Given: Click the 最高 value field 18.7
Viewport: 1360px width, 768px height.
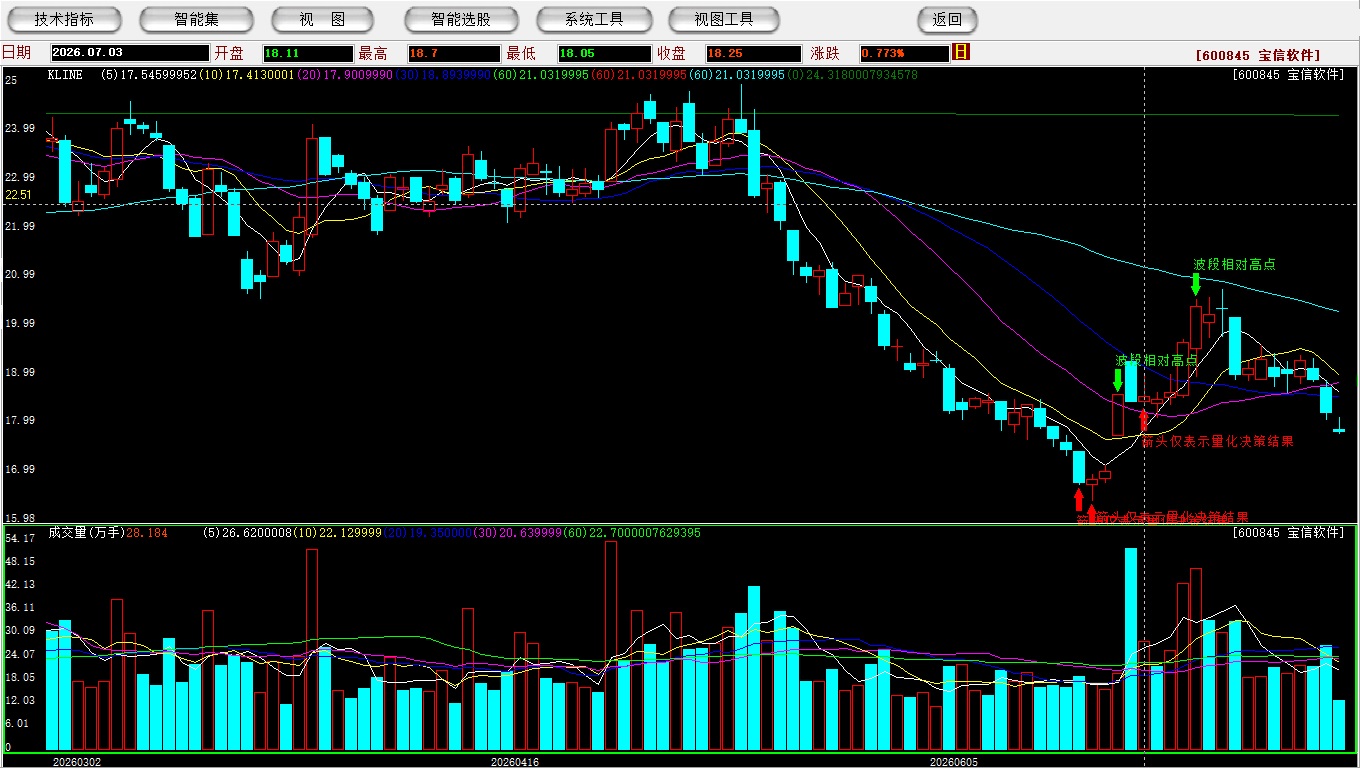Looking at the screenshot, I should pyautogui.click(x=453, y=54).
